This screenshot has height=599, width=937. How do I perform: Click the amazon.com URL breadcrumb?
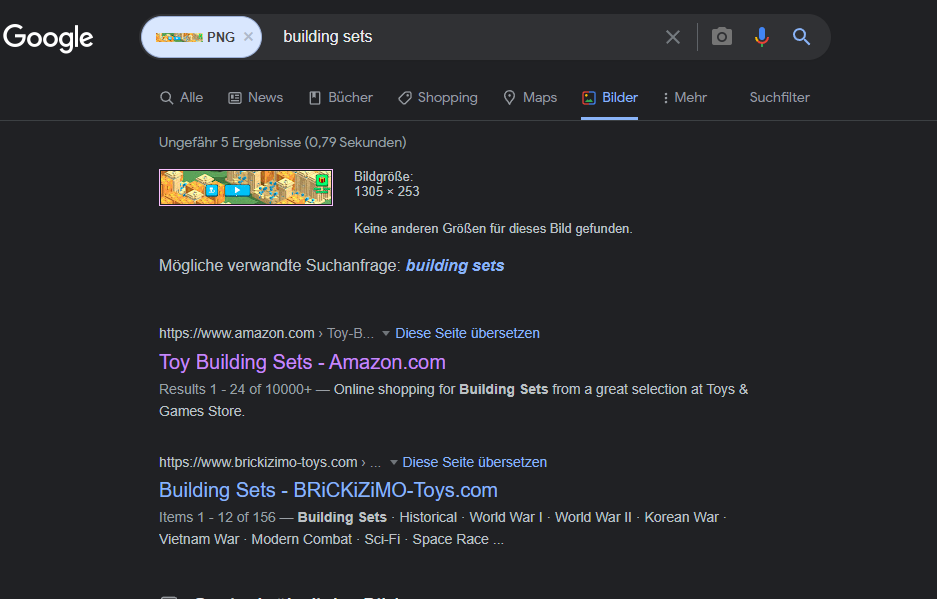(x=266, y=333)
